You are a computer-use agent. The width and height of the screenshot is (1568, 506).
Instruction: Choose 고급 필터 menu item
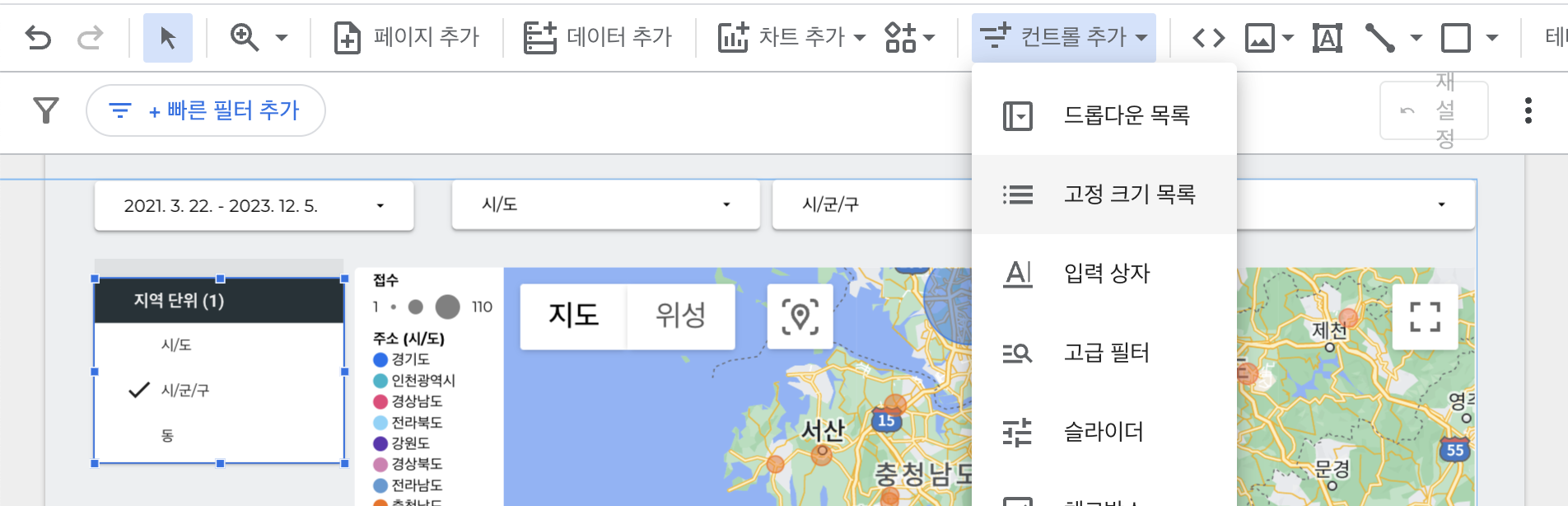[x=1104, y=353]
